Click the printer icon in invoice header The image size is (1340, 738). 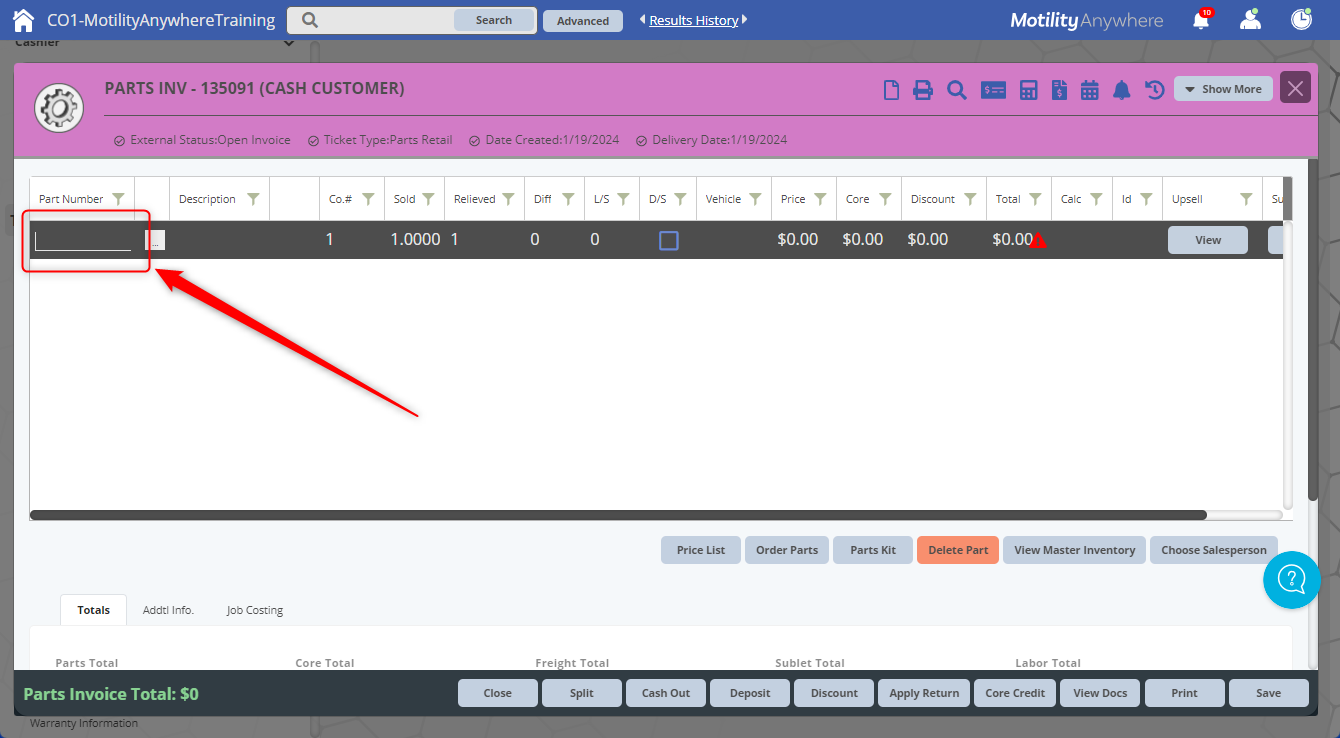(x=923, y=90)
